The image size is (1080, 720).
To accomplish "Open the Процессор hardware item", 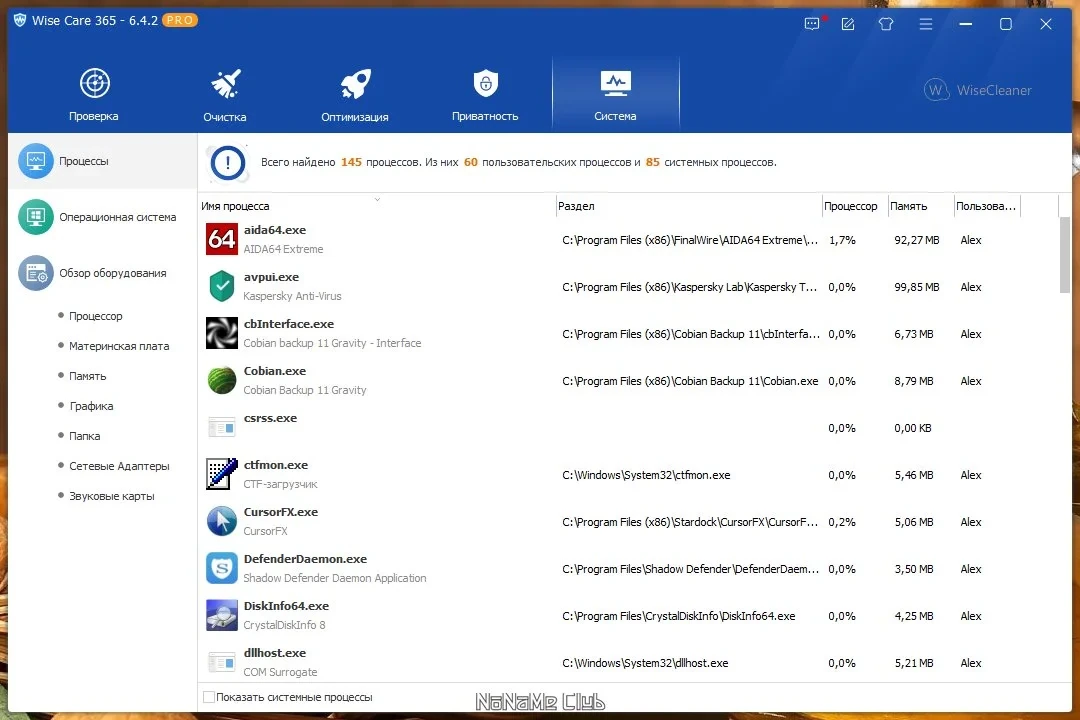I will click(x=96, y=316).
